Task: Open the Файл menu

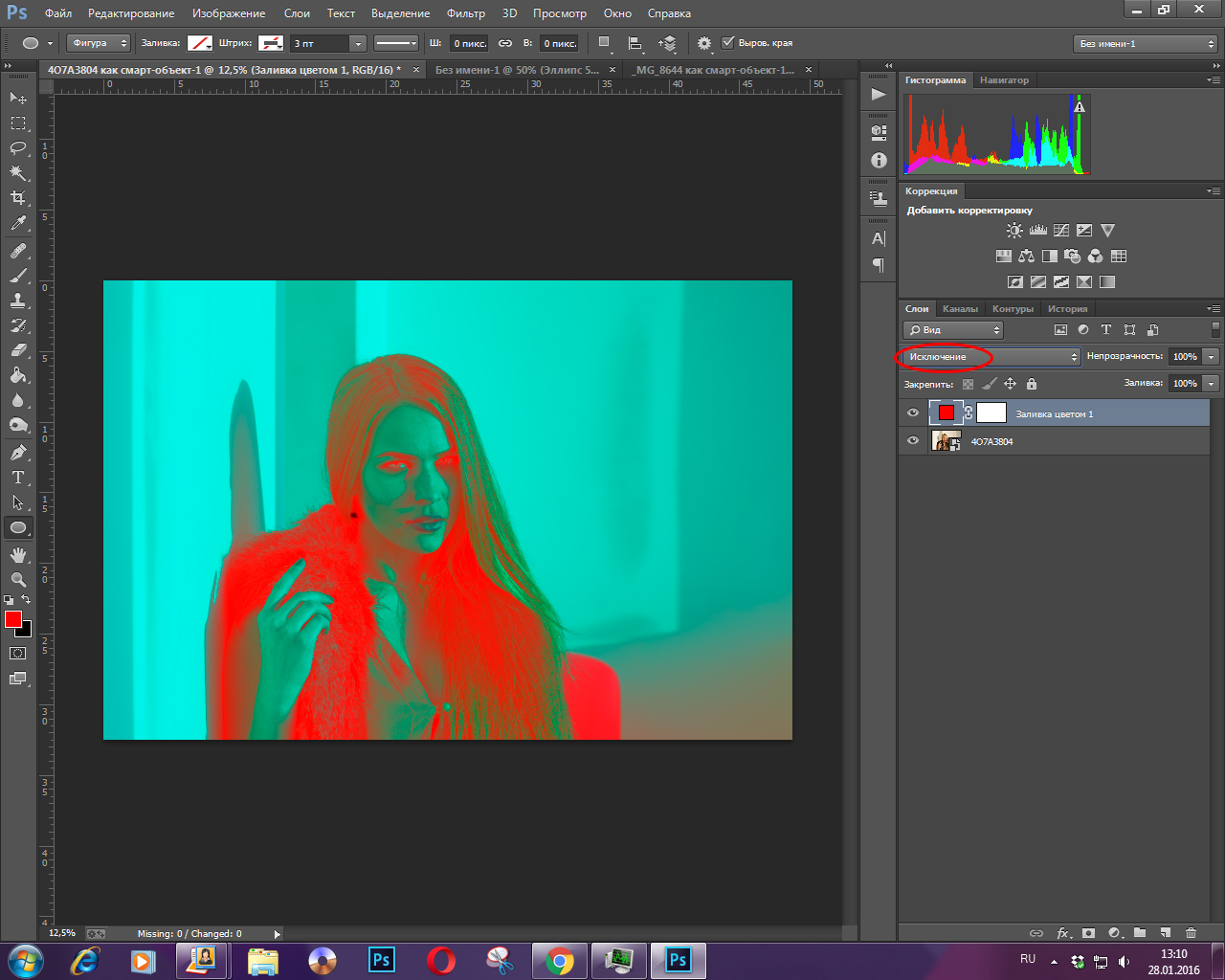Action: click(x=58, y=13)
